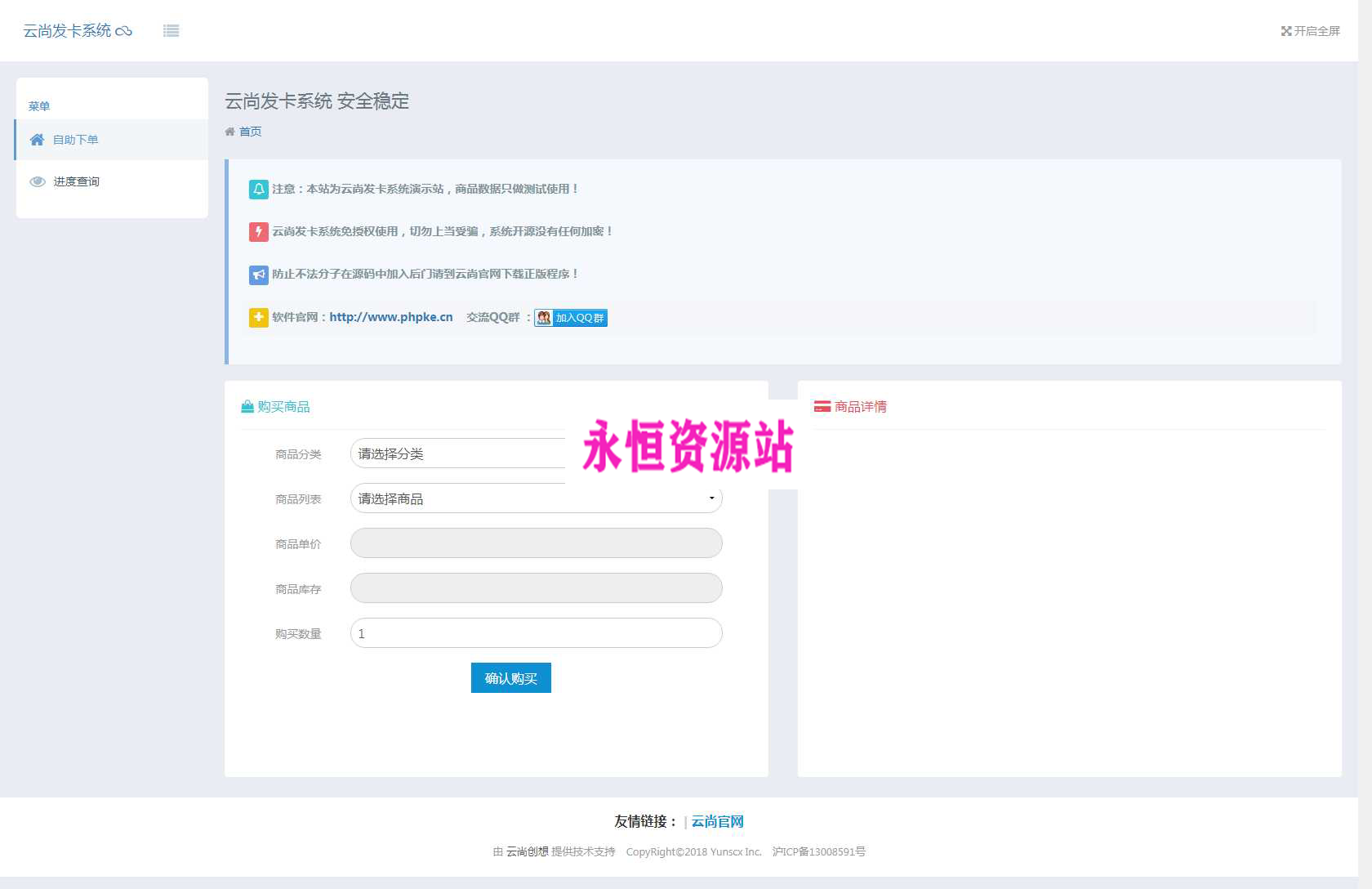The width and height of the screenshot is (1372, 889).
Task: Click the red lightning bolt icon
Action: [x=258, y=232]
